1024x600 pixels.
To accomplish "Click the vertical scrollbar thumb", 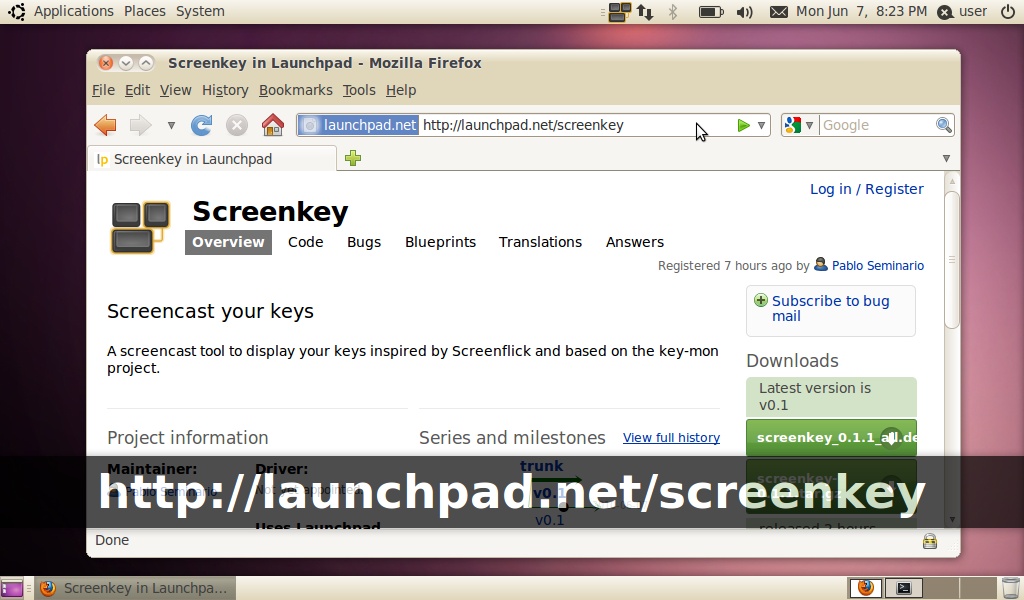I will tap(952, 259).
